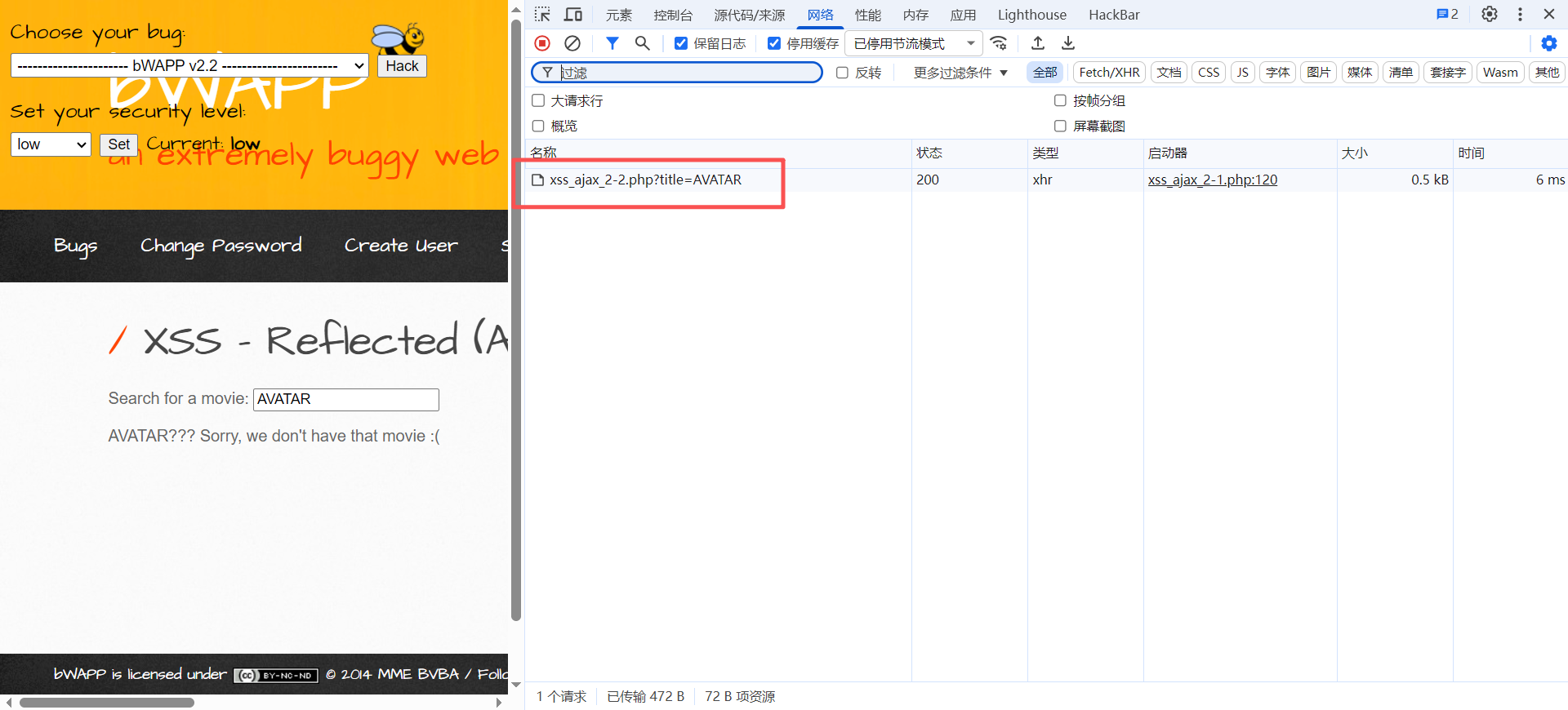Import HAR file with upload icon
The width and height of the screenshot is (1568, 710).
(x=1038, y=43)
